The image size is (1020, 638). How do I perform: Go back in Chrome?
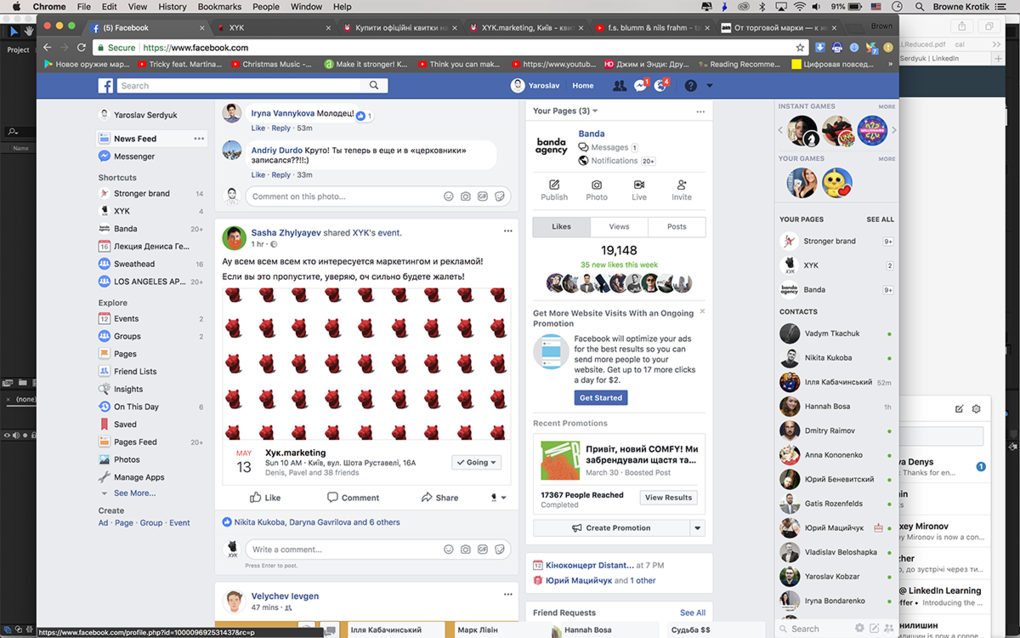tap(47, 47)
